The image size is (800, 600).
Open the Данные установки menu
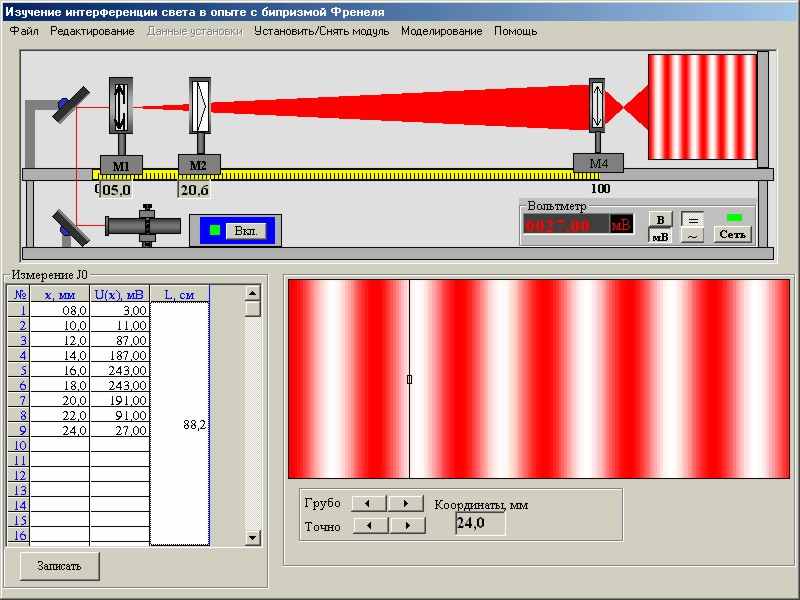click(195, 31)
